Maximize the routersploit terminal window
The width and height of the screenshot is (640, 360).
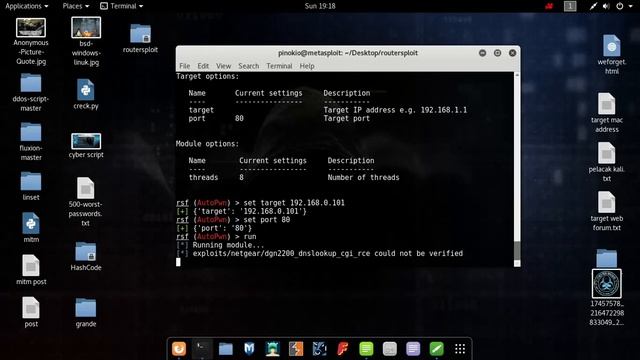[x=497, y=53]
